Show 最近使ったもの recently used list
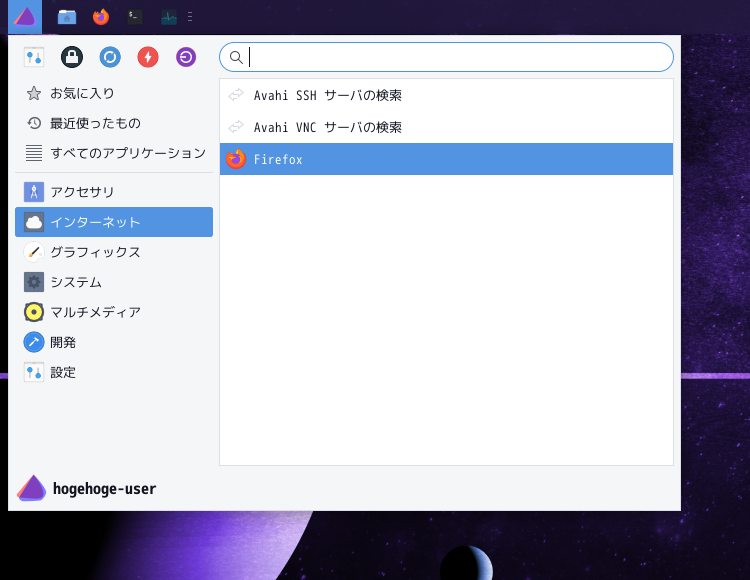This screenshot has height=580, width=750. tap(114, 123)
